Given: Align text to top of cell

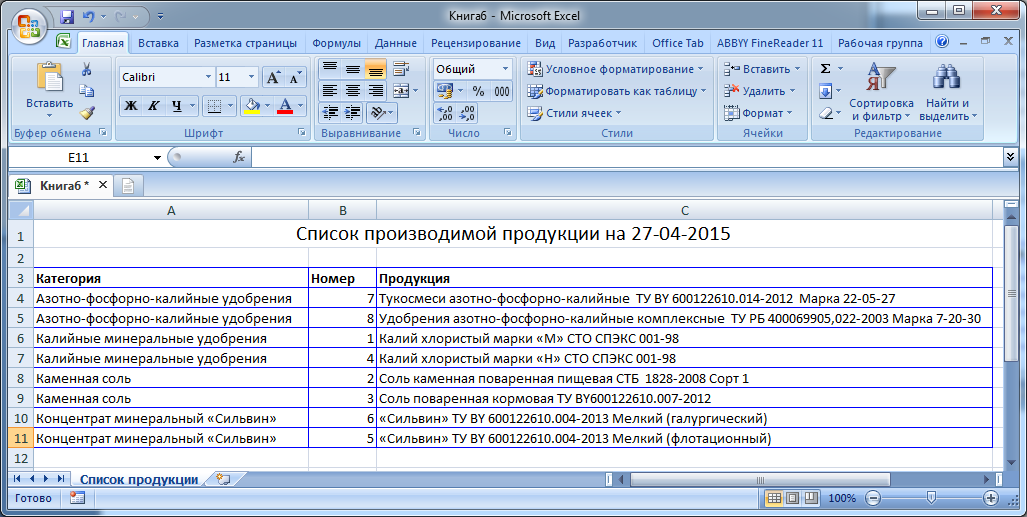Looking at the screenshot, I should pyautogui.click(x=330, y=69).
